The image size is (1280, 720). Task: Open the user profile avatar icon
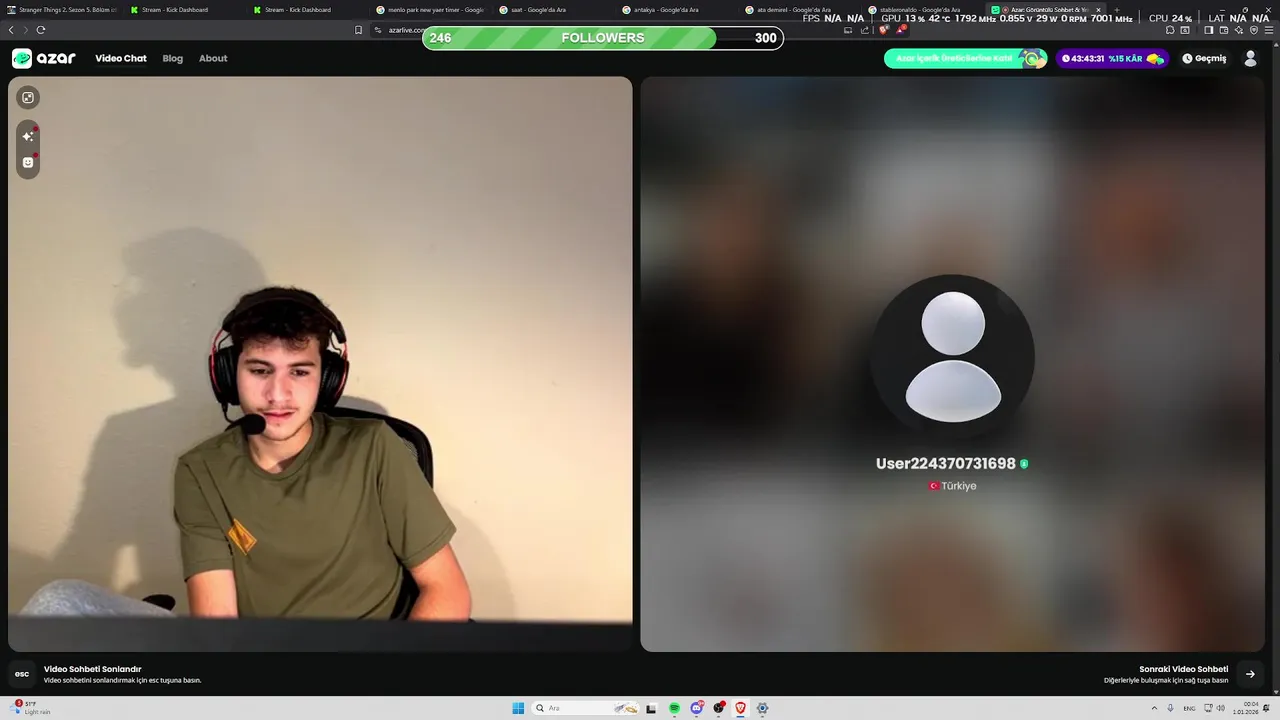pyautogui.click(x=1250, y=58)
